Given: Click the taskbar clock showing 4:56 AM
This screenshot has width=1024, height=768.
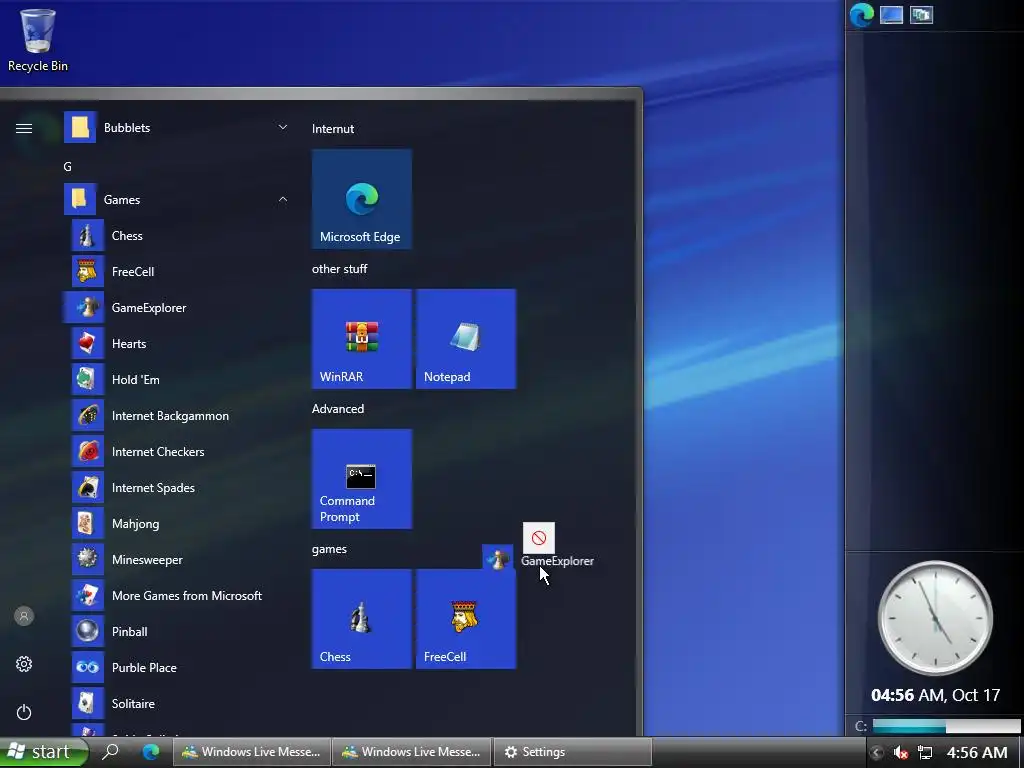Looking at the screenshot, I should click(977, 752).
